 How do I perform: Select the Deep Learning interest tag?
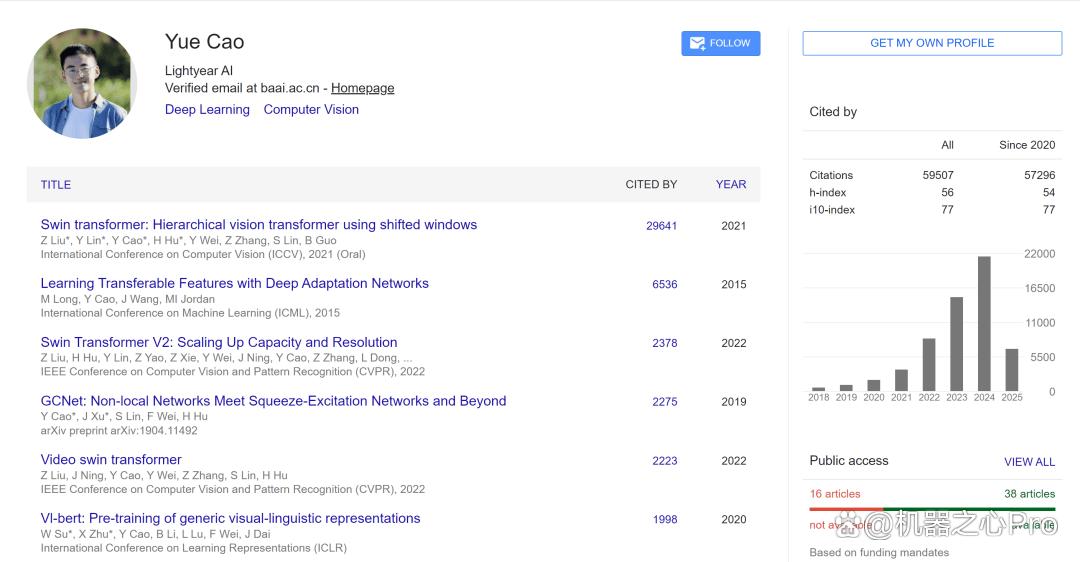pos(207,110)
